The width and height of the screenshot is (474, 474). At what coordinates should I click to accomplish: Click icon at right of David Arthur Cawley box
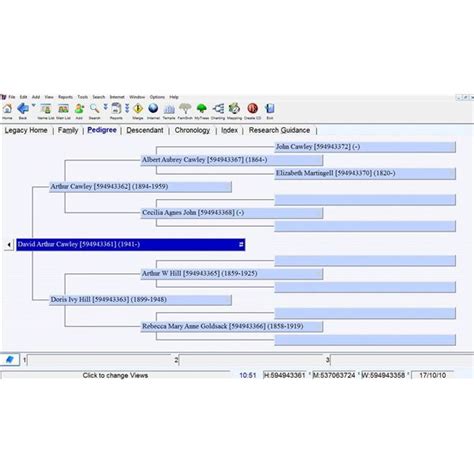(241, 245)
